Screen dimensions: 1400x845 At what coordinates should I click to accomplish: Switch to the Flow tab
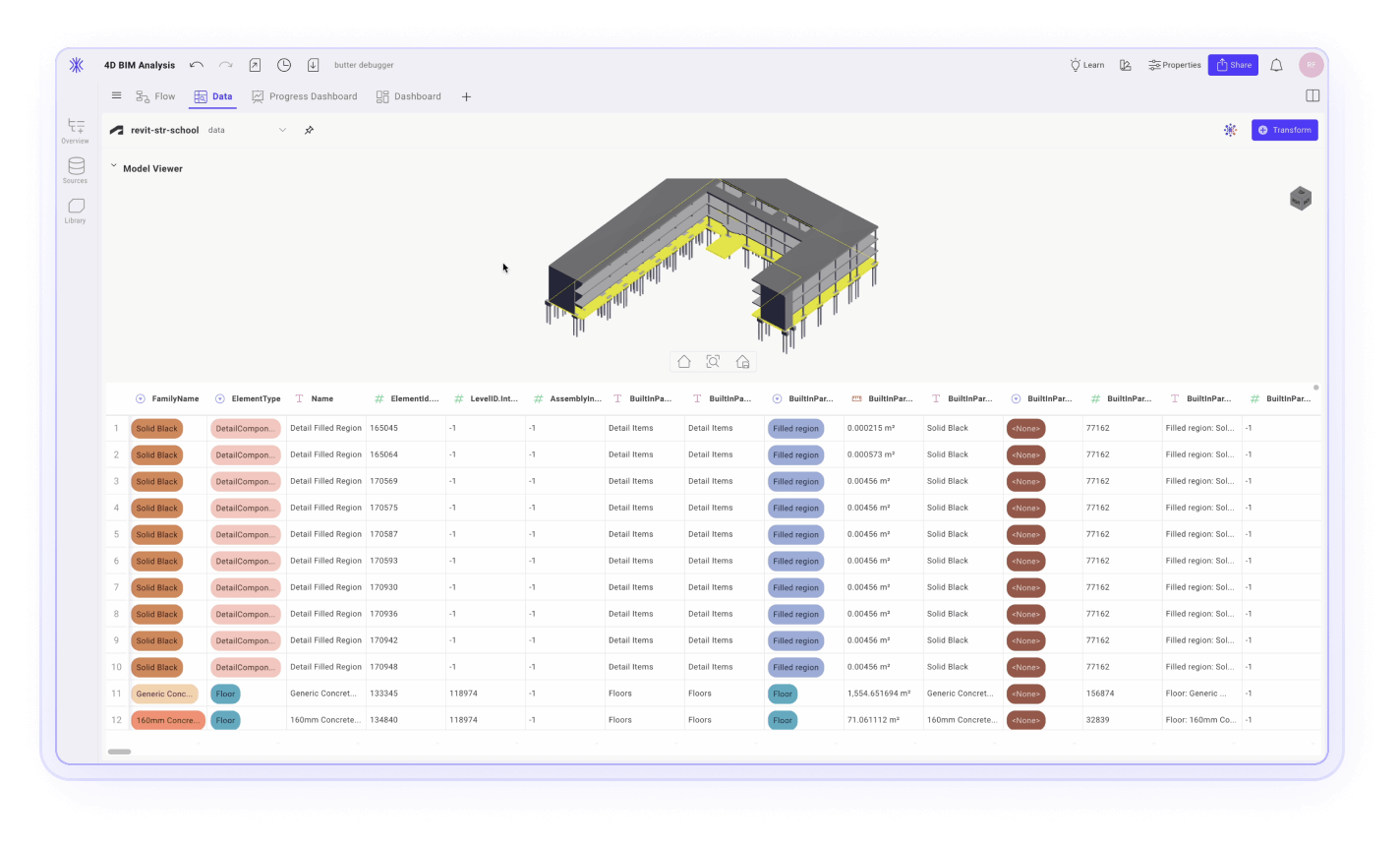tap(156, 95)
